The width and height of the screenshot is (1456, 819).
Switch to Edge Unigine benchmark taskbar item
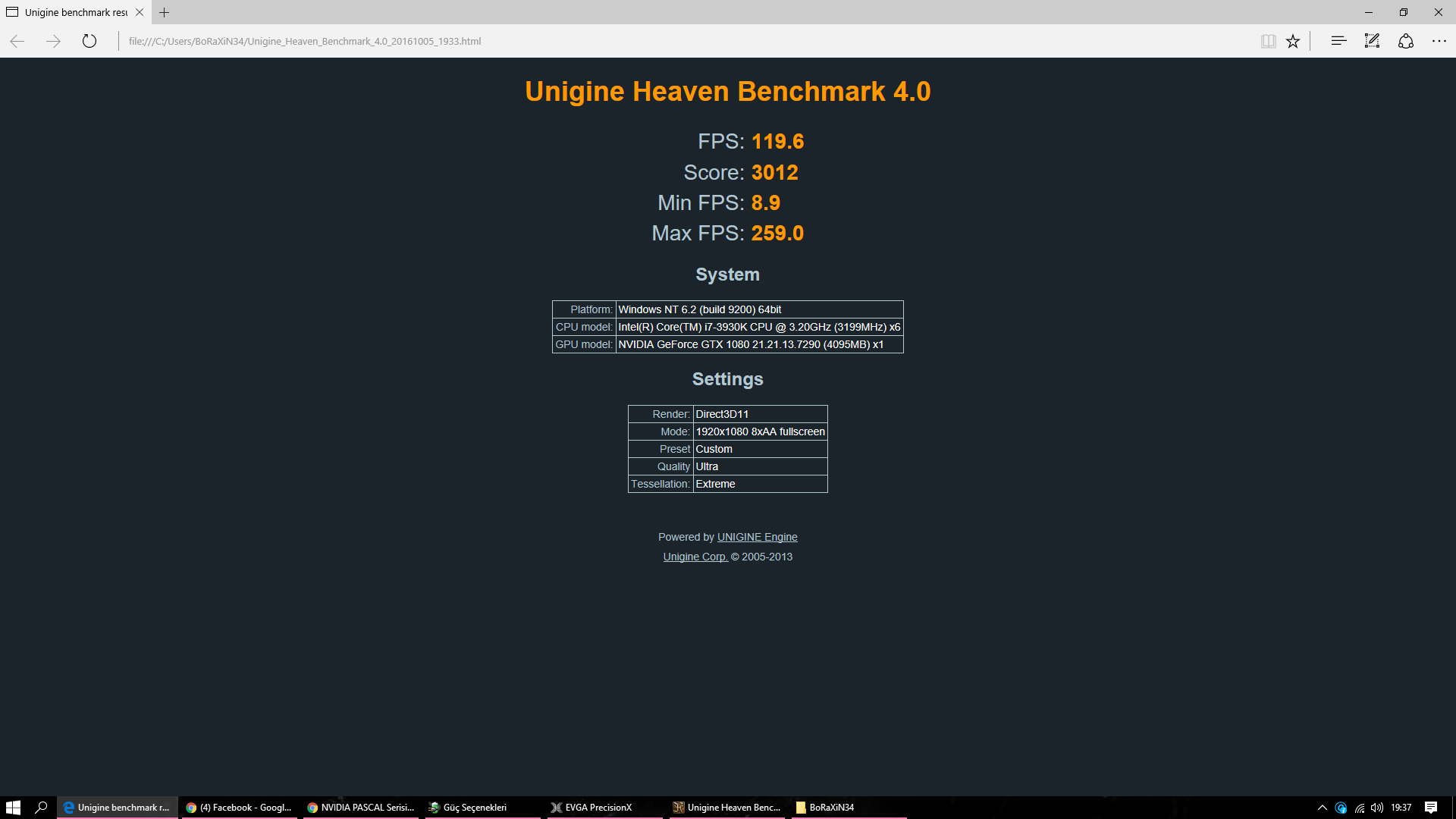[x=118, y=808]
